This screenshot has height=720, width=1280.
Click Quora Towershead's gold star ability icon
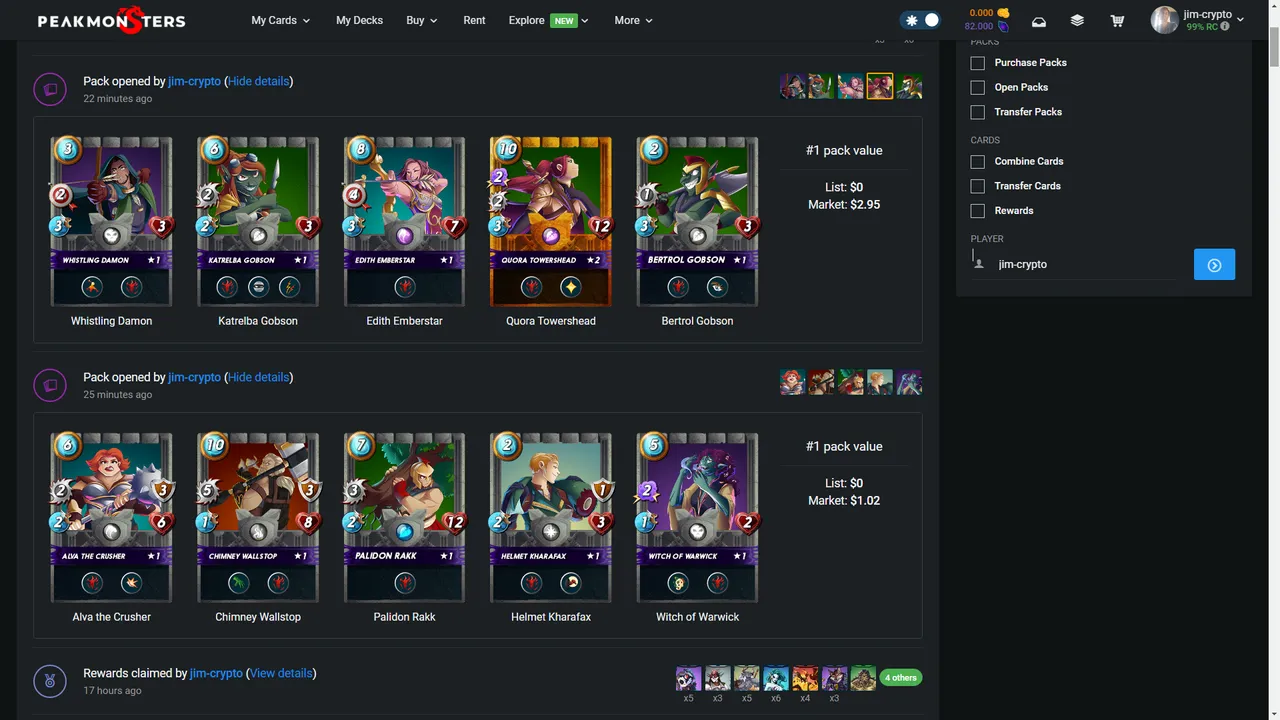570,287
